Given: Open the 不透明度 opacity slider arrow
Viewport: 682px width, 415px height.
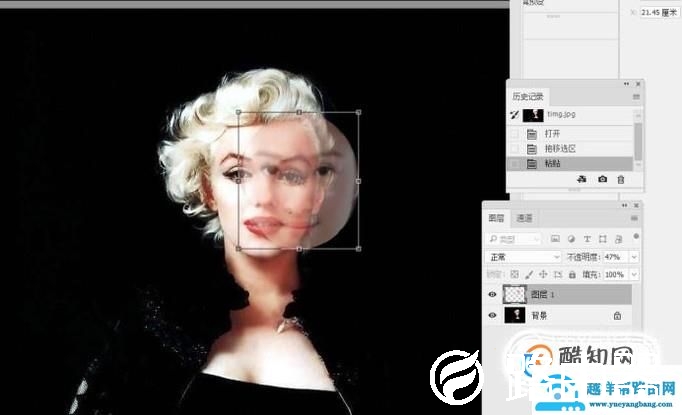Looking at the screenshot, I should pos(634,257).
